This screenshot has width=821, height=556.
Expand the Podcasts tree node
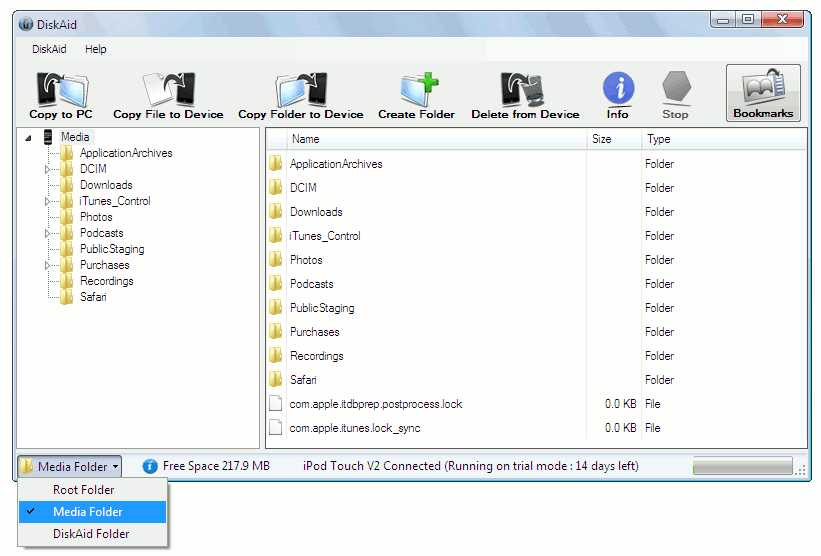point(47,233)
